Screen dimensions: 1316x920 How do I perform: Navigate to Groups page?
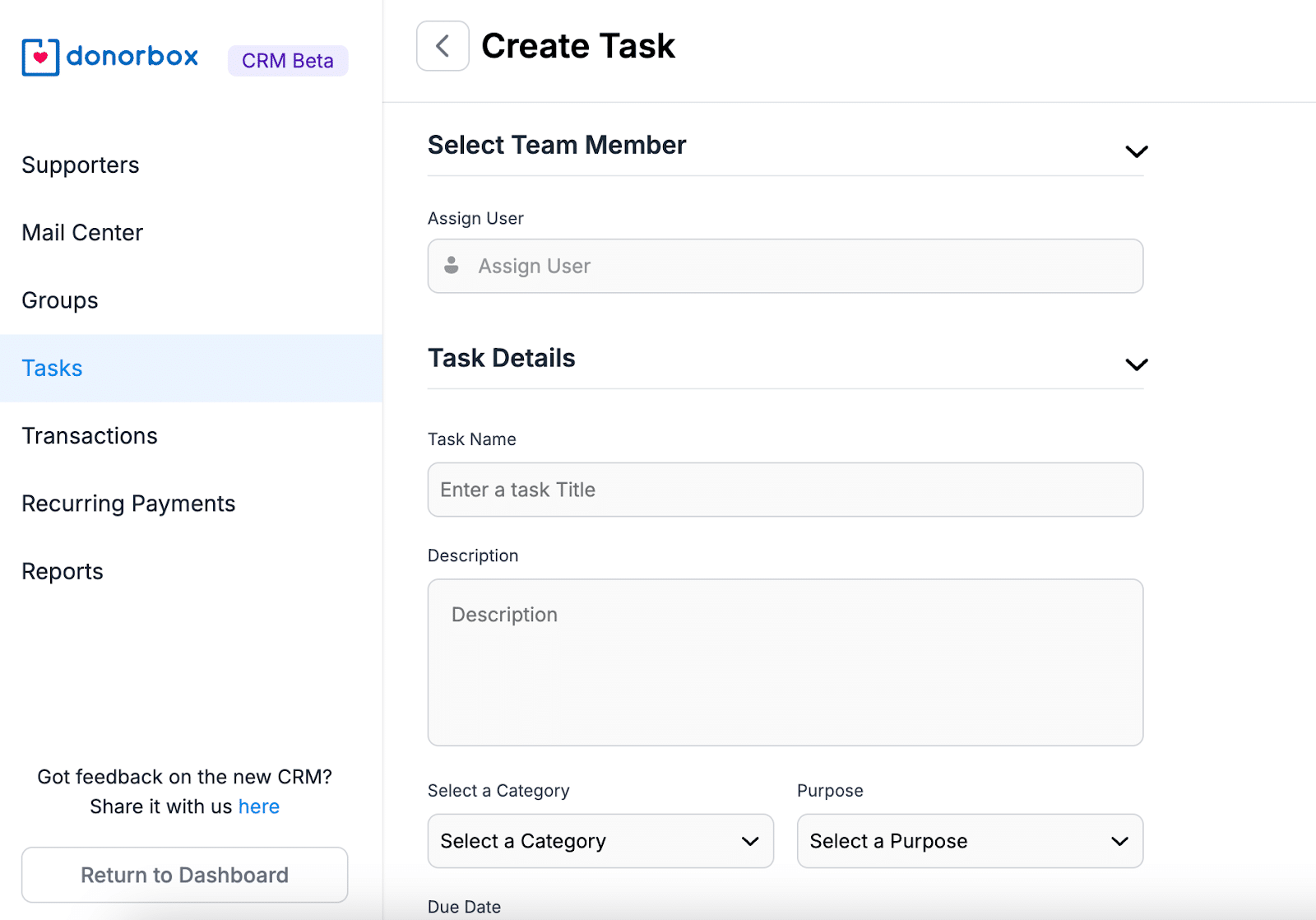pos(60,300)
